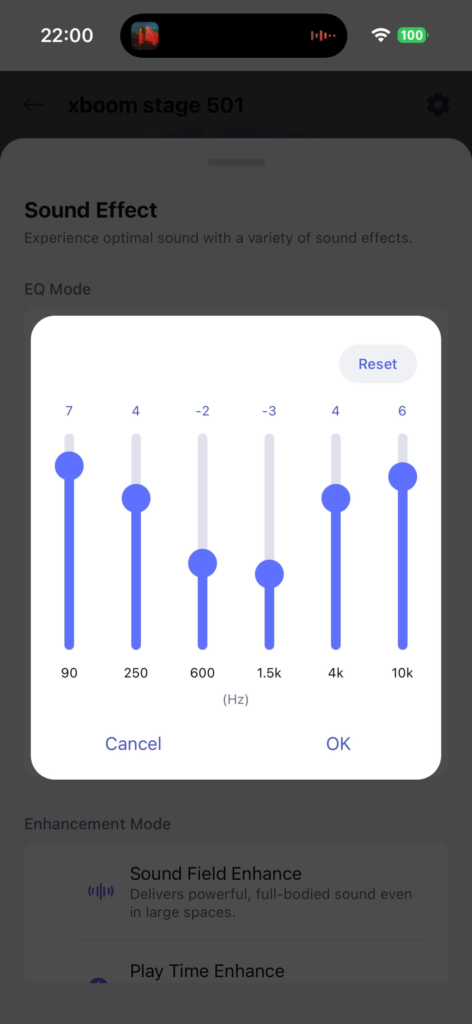Screen dimensions: 472x1024
Task: Tap the Wi-Fi status icon
Action: coord(380,35)
